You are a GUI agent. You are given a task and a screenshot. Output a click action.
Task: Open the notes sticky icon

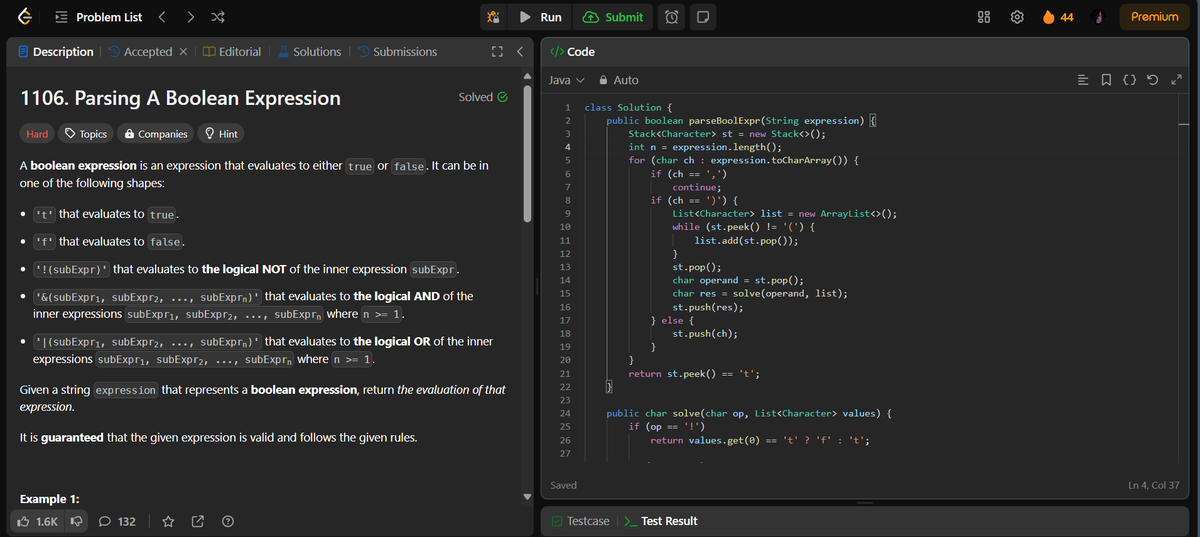click(x=702, y=17)
